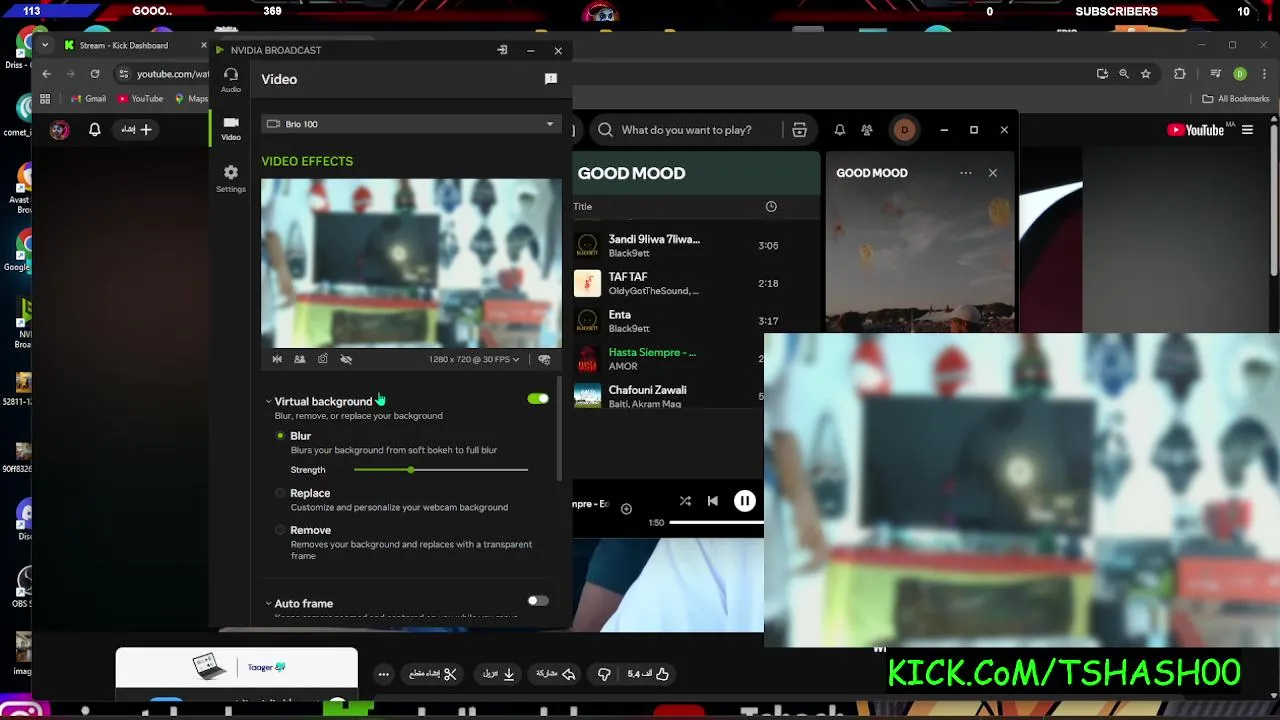
Task: Open the Brio 100 camera dropdown
Action: (411, 124)
